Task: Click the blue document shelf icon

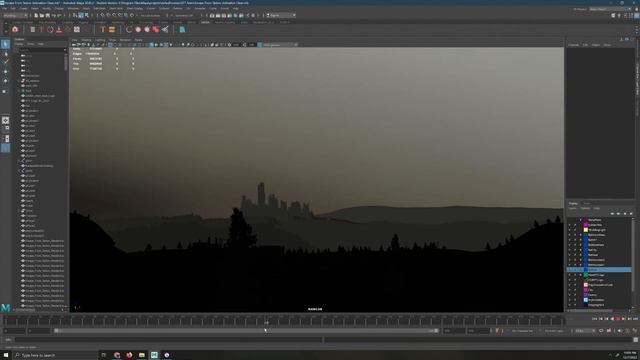Action: point(182,29)
